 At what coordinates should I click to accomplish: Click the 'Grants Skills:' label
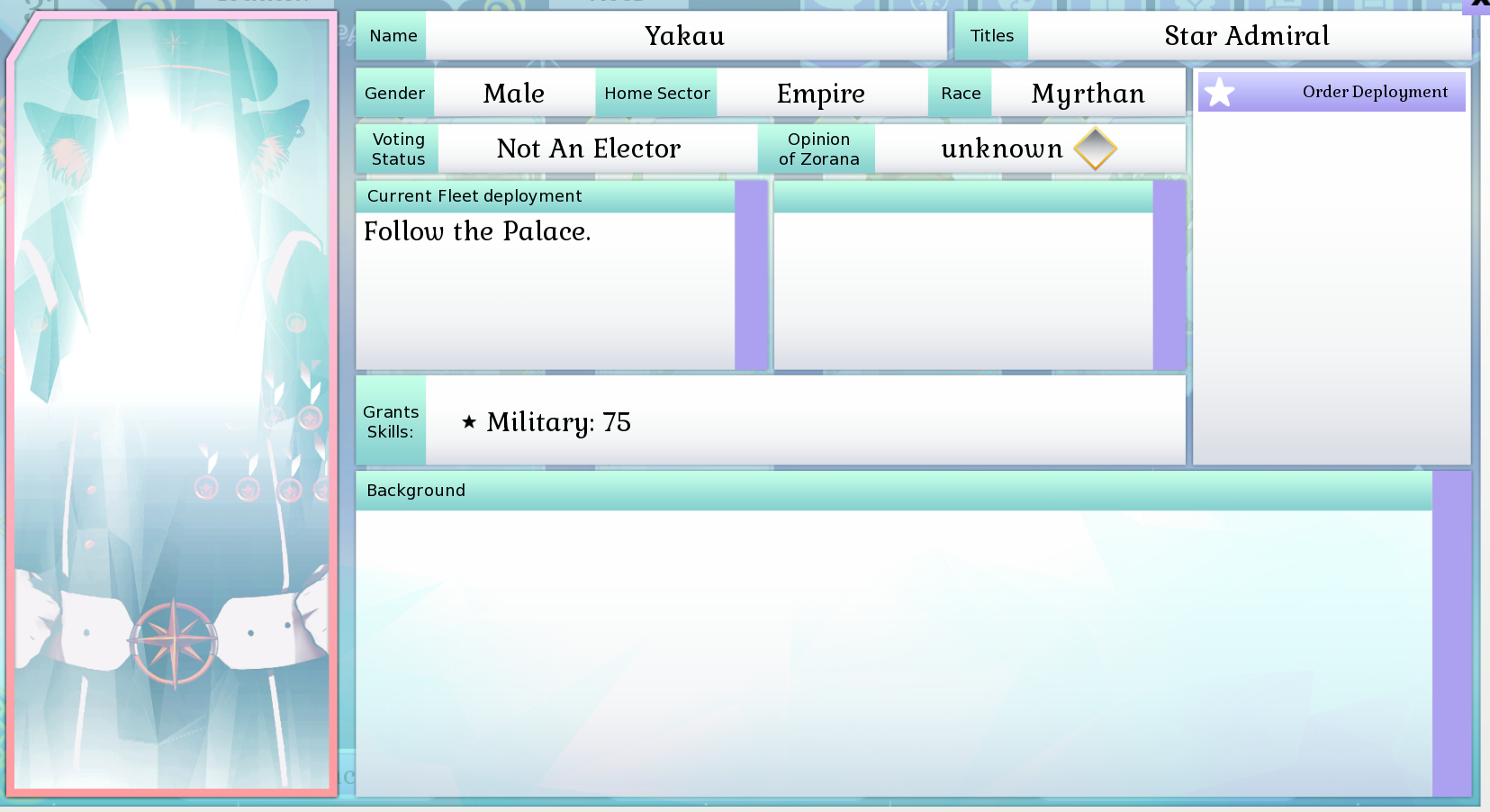(x=391, y=421)
